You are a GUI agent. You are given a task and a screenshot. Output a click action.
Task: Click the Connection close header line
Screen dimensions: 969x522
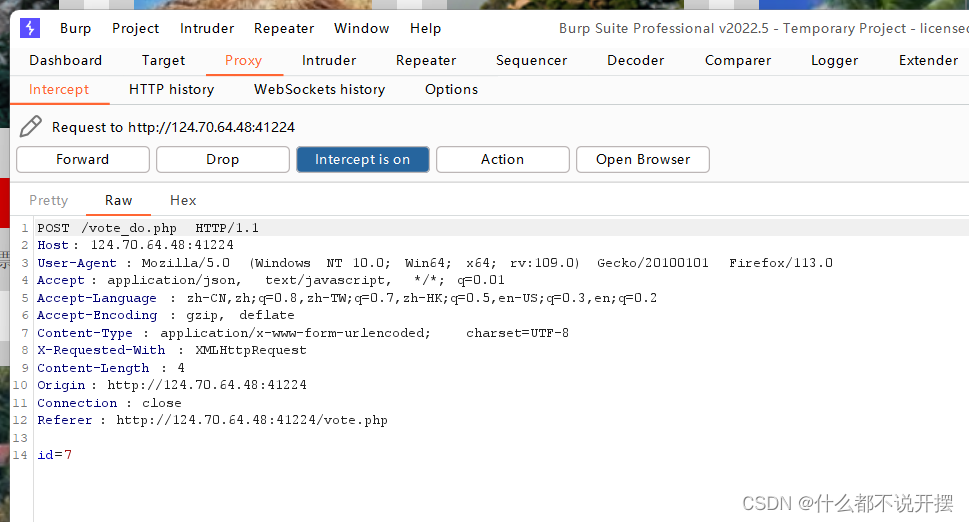pos(109,403)
